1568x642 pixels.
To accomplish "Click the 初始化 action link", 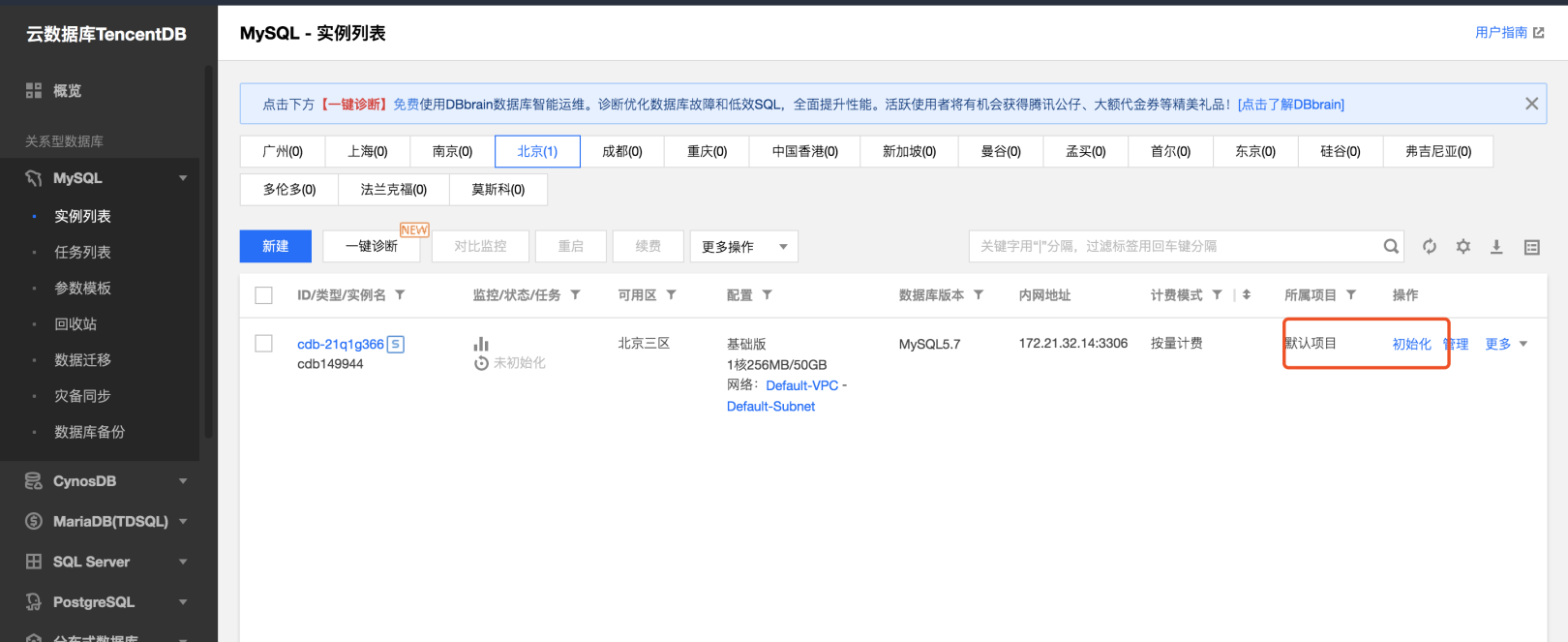I will [x=1411, y=344].
